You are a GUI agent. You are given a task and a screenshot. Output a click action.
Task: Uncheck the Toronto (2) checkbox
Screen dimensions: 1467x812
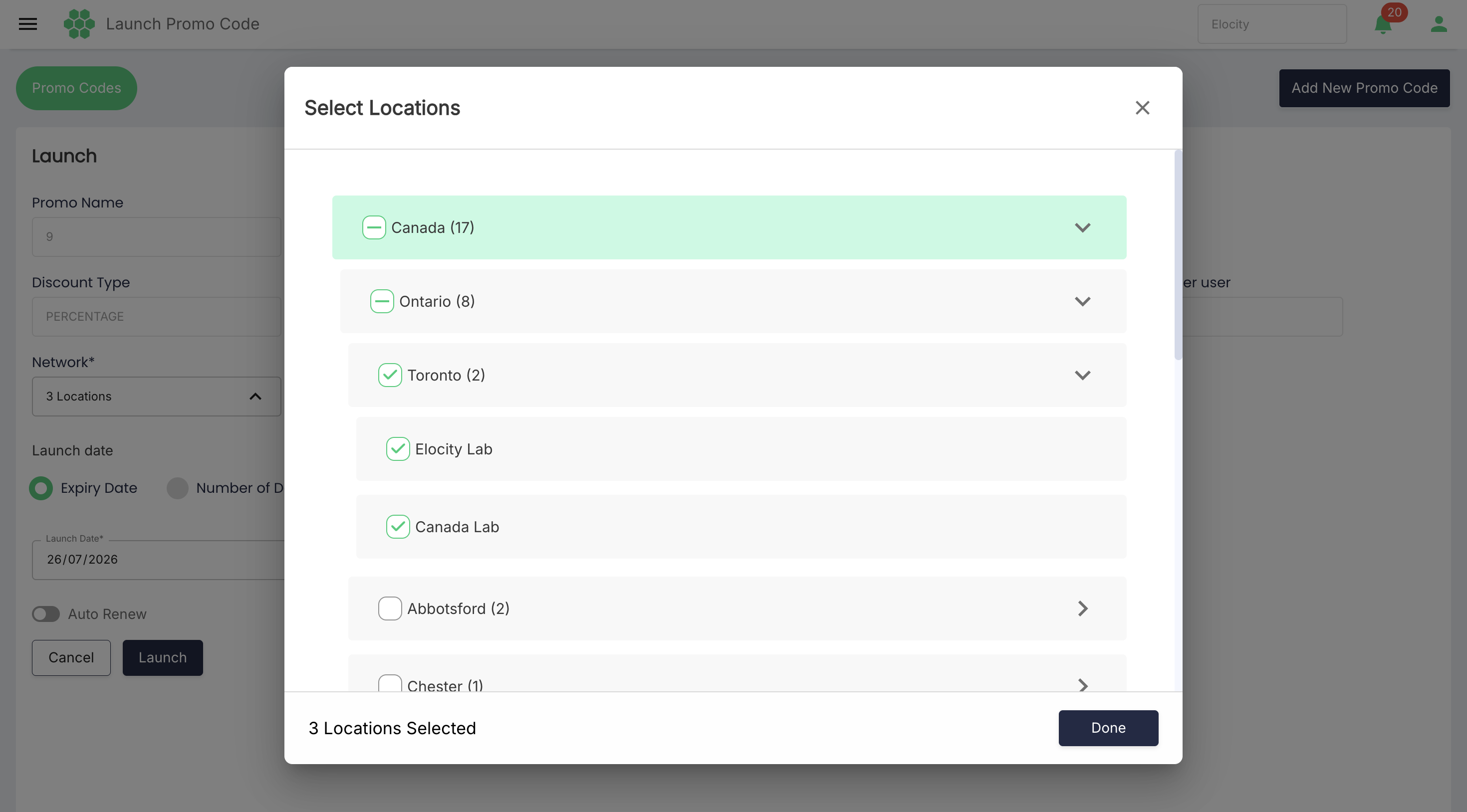tap(390, 375)
